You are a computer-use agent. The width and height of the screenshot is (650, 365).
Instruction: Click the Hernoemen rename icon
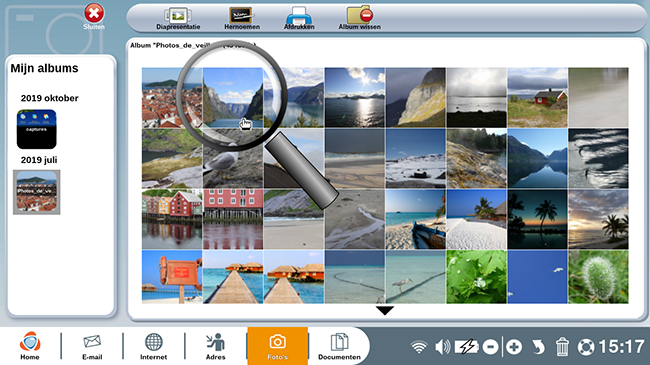(242, 18)
